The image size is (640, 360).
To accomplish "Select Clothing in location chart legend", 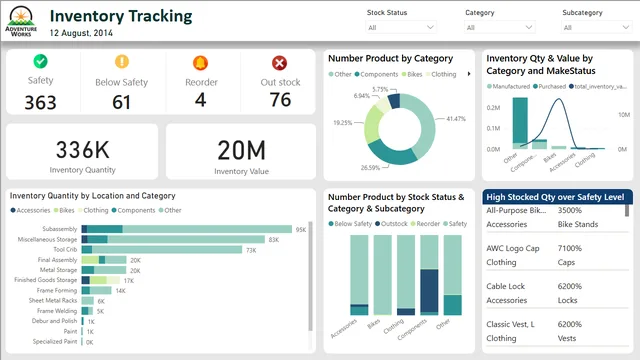I will pos(93,210).
